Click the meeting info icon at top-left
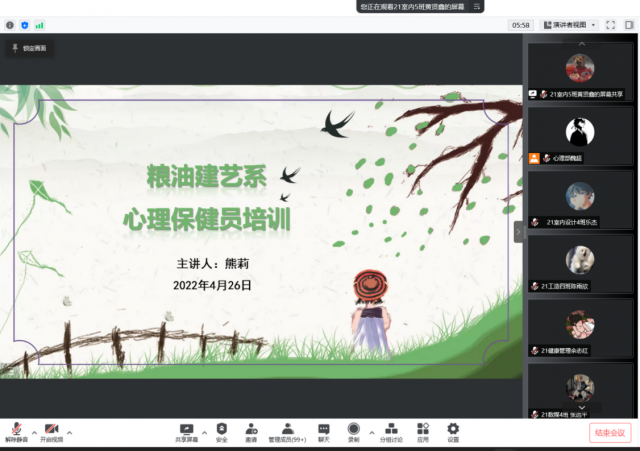The width and height of the screenshot is (640, 451). (x=10, y=24)
